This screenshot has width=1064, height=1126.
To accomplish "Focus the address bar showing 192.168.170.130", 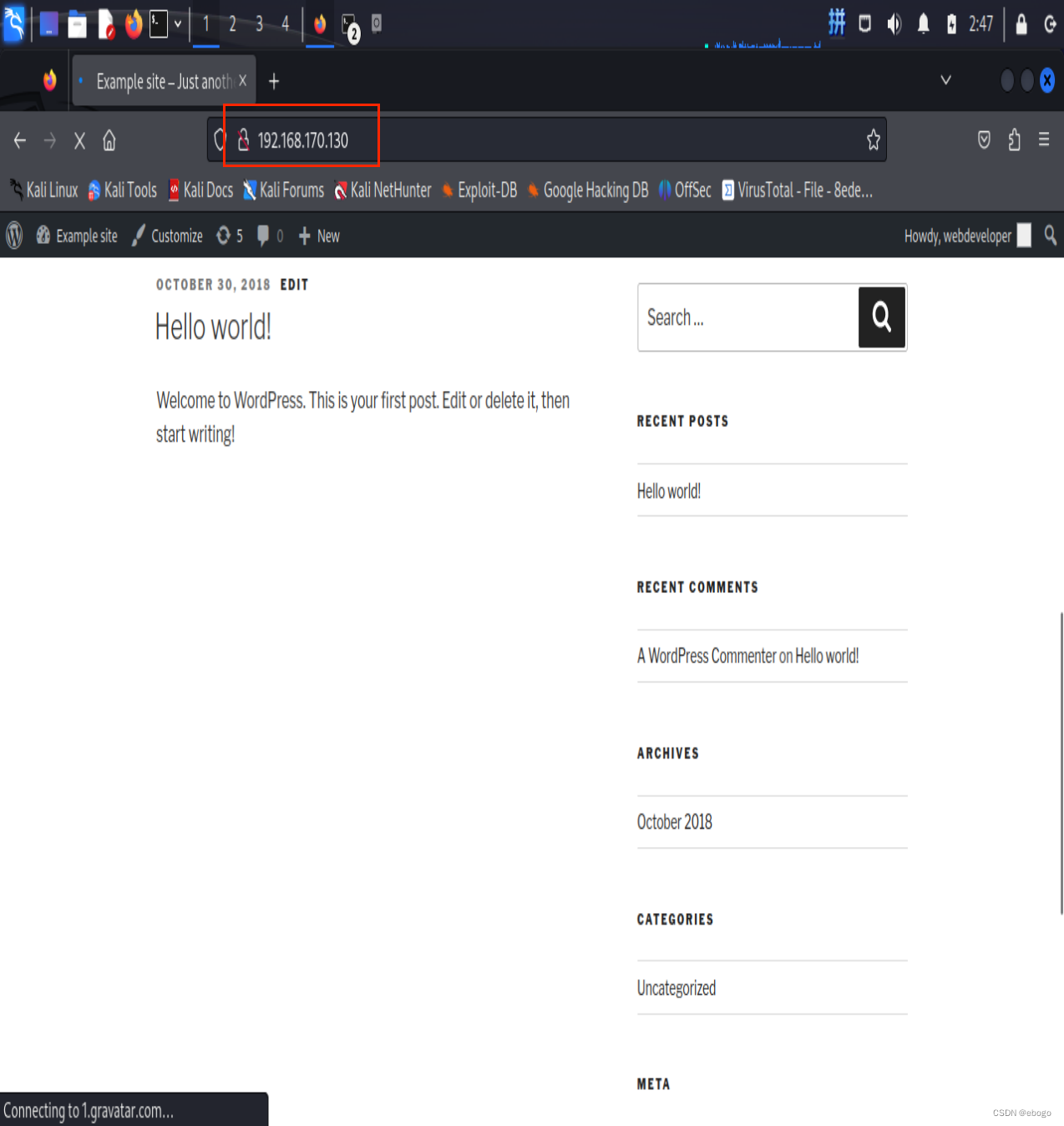I will [x=547, y=139].
